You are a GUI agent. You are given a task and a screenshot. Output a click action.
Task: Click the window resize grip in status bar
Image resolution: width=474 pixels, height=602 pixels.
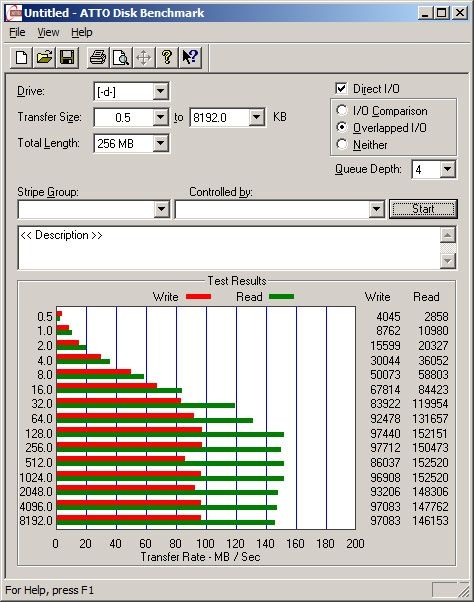(x=464, y=590)
